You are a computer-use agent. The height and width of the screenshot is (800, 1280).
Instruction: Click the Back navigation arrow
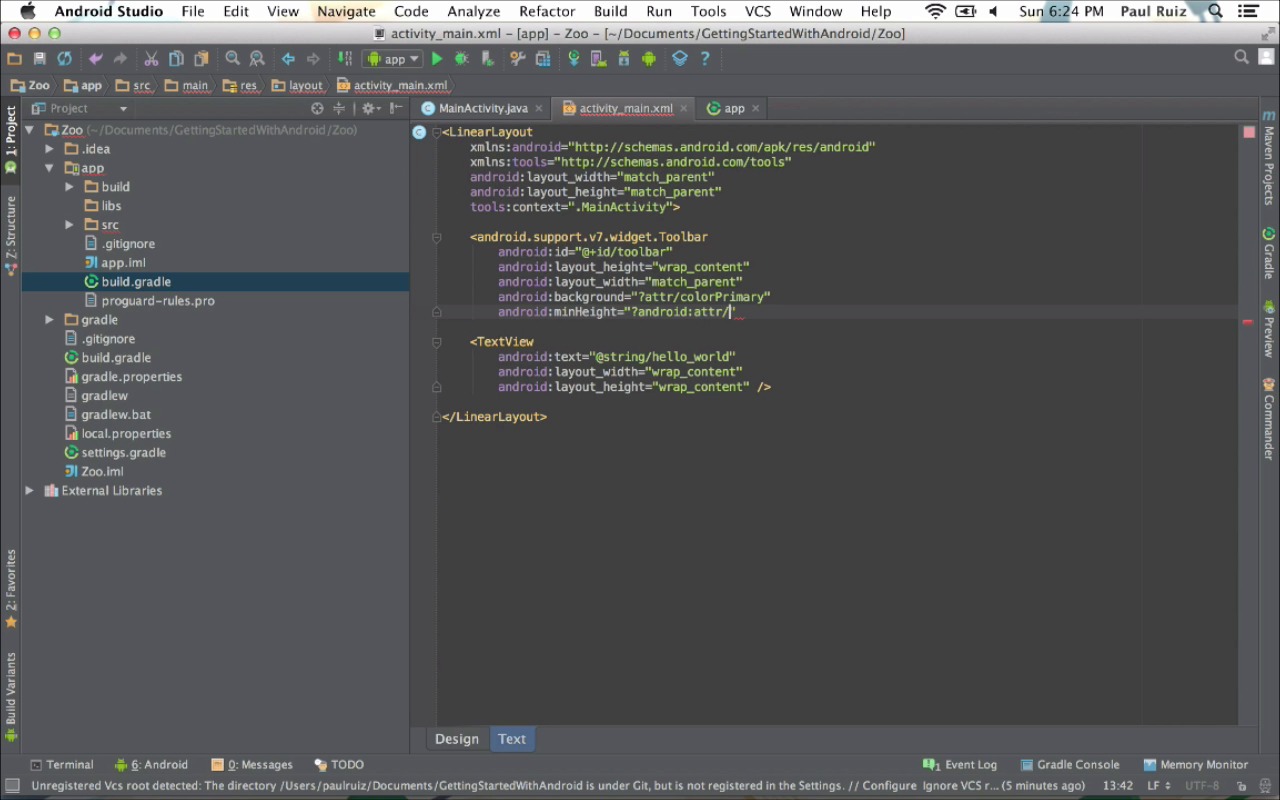click(288, 59)
